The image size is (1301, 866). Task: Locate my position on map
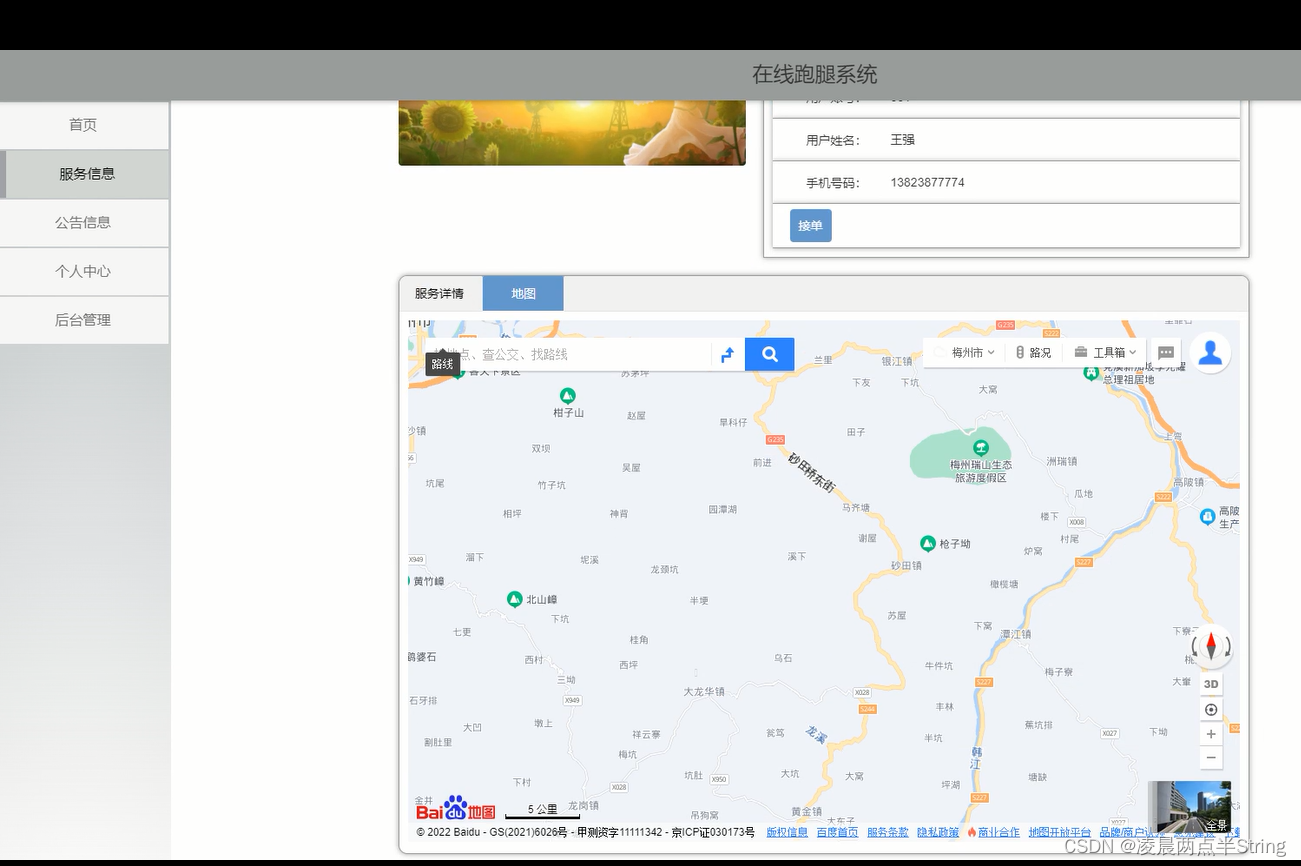coord(1211,710)
